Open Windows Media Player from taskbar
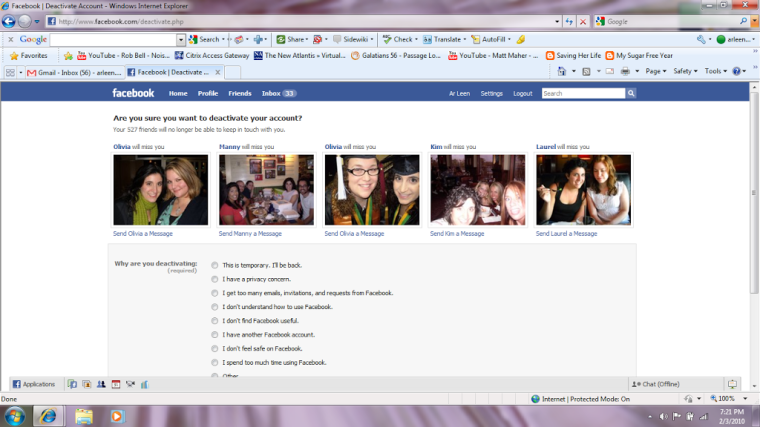The image size is (760, 427). pyautogui.click(x=117, y=416)
